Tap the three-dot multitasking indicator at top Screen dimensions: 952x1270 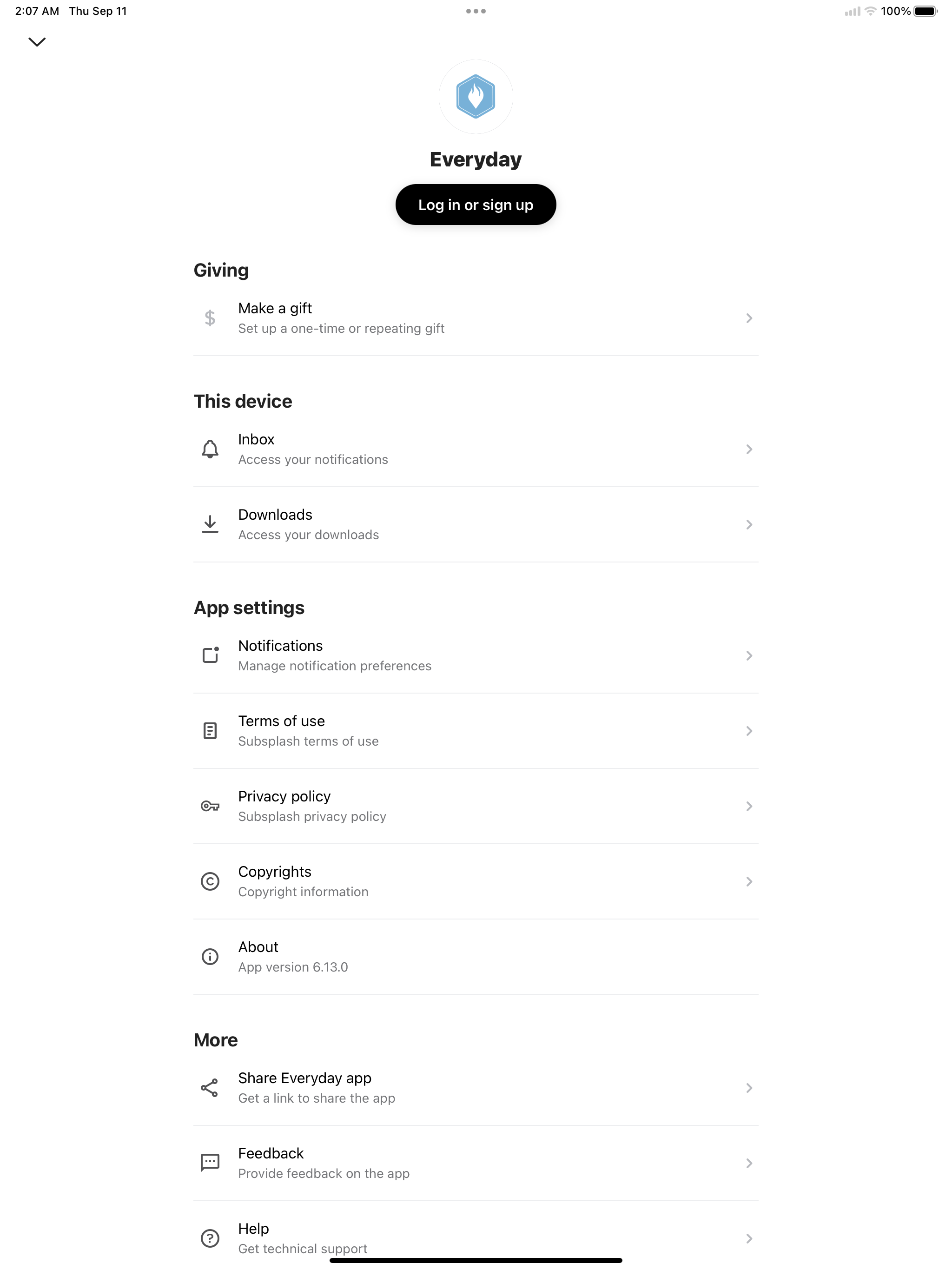[476, 11]
